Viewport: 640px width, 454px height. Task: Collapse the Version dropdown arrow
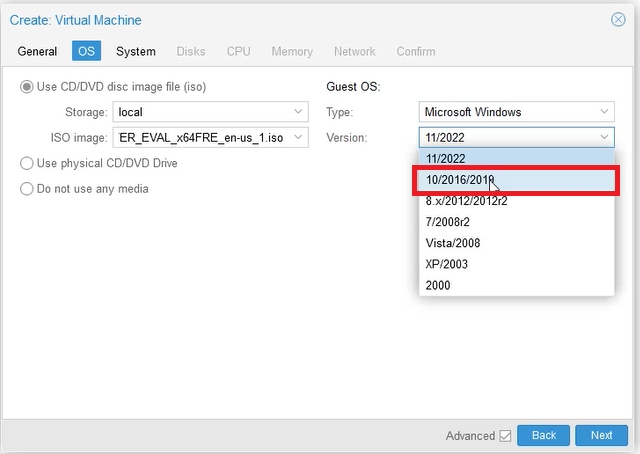point(604,138)
